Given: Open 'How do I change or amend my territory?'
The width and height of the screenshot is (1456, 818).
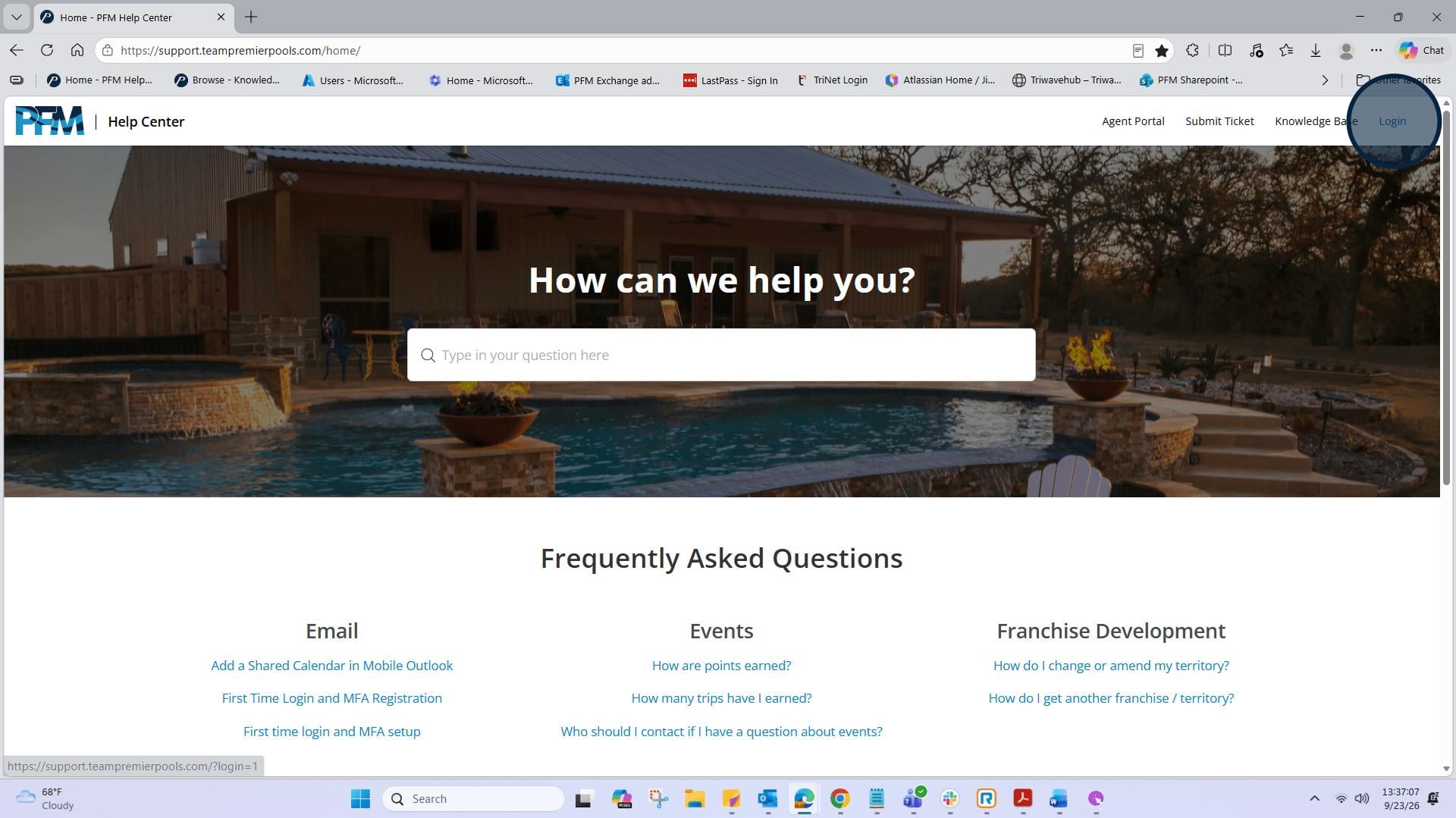Looking at the screenshot, I should pyautogui.click(x=1111, y=666).
